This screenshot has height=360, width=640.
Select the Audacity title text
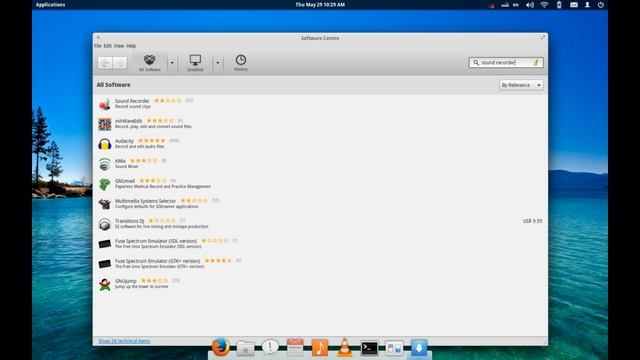[x=124, y=141]
